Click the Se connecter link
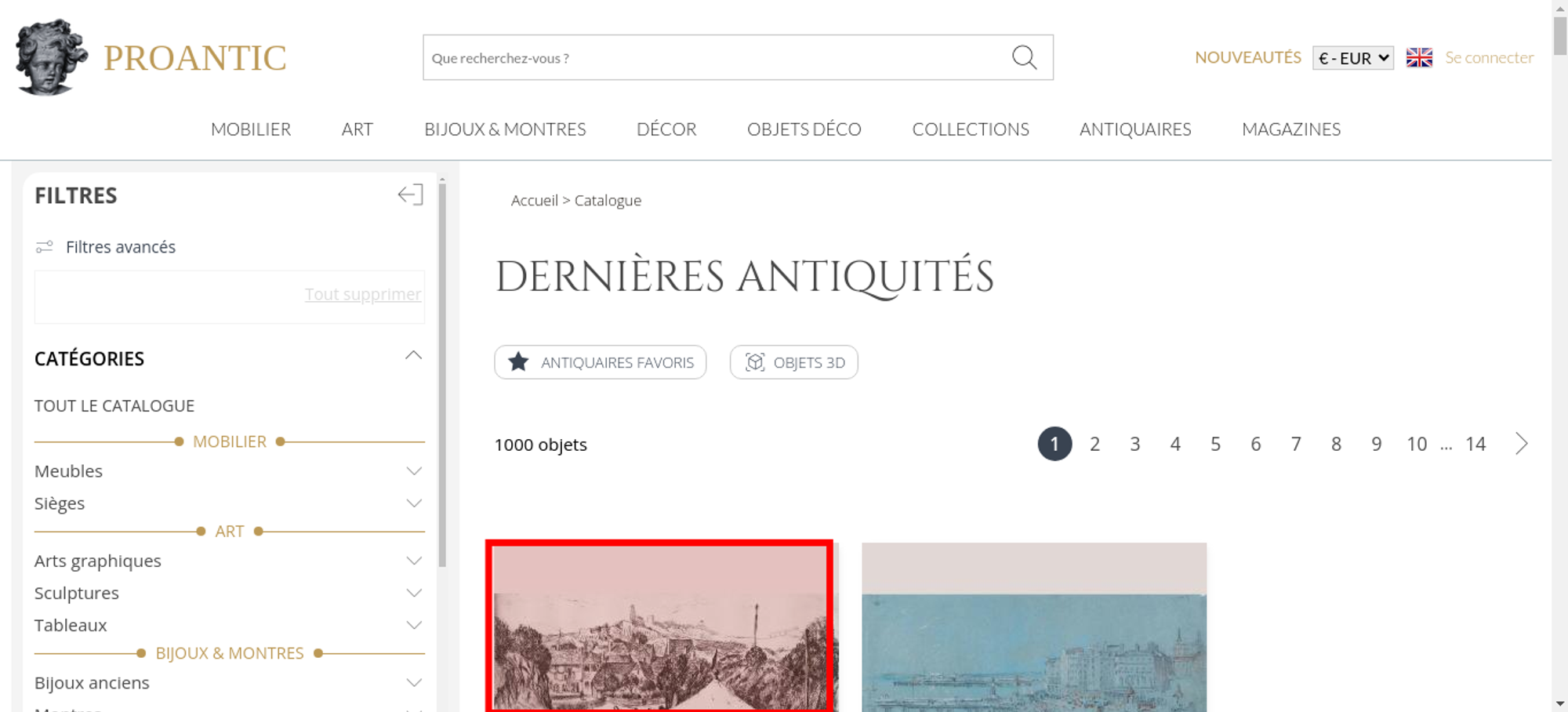 point(1489,58)
